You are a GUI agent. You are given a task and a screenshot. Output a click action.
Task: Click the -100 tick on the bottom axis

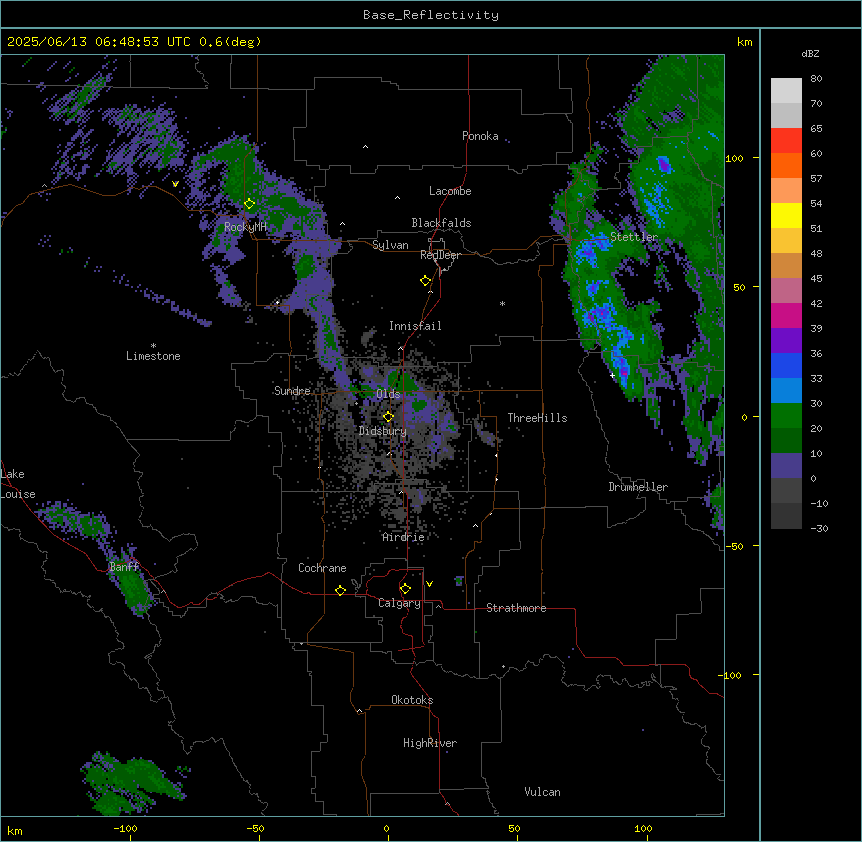tap(126, 828)
